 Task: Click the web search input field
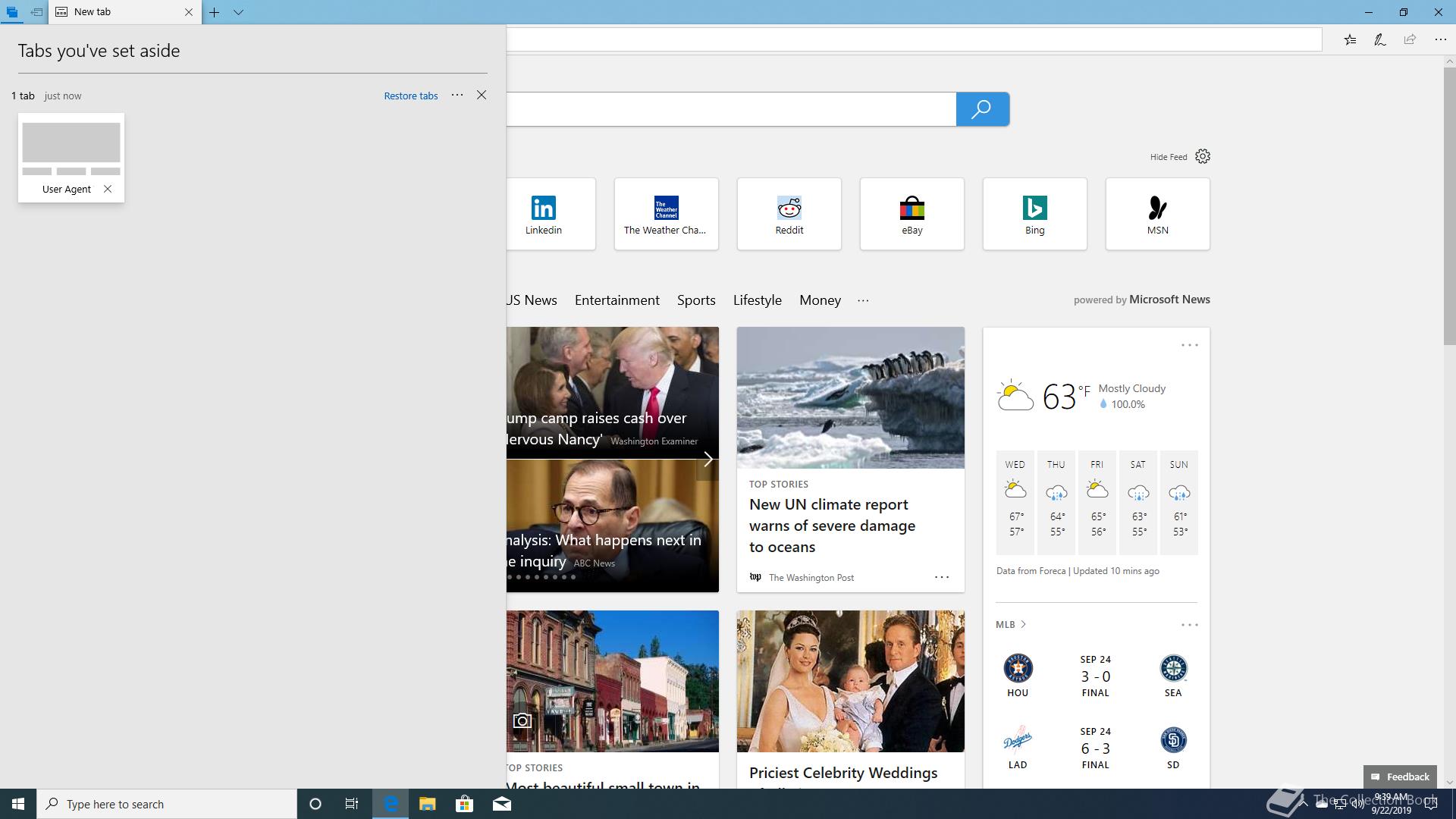(x=731, y=109)
